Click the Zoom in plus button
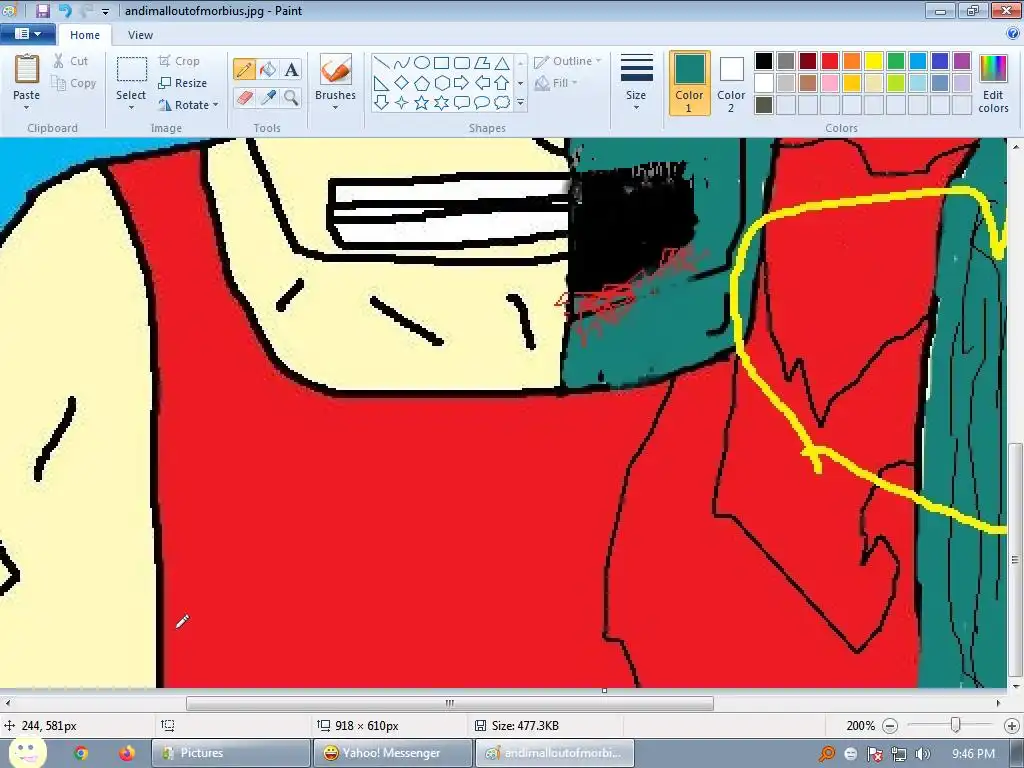 pos(1012,726)
